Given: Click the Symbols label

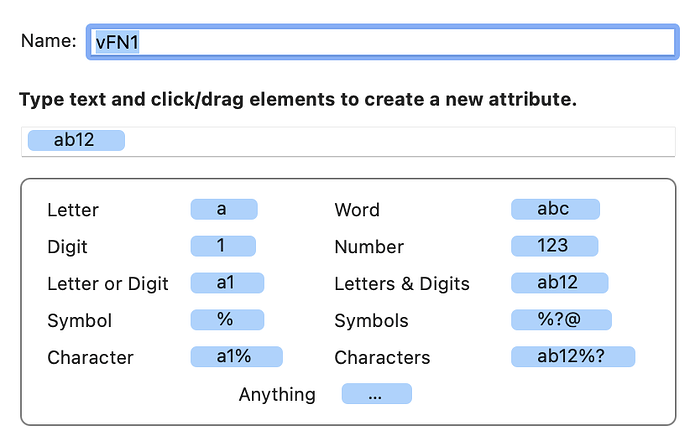Looking at the screenshot, I should pyautogui.click(x=371, y=321).
